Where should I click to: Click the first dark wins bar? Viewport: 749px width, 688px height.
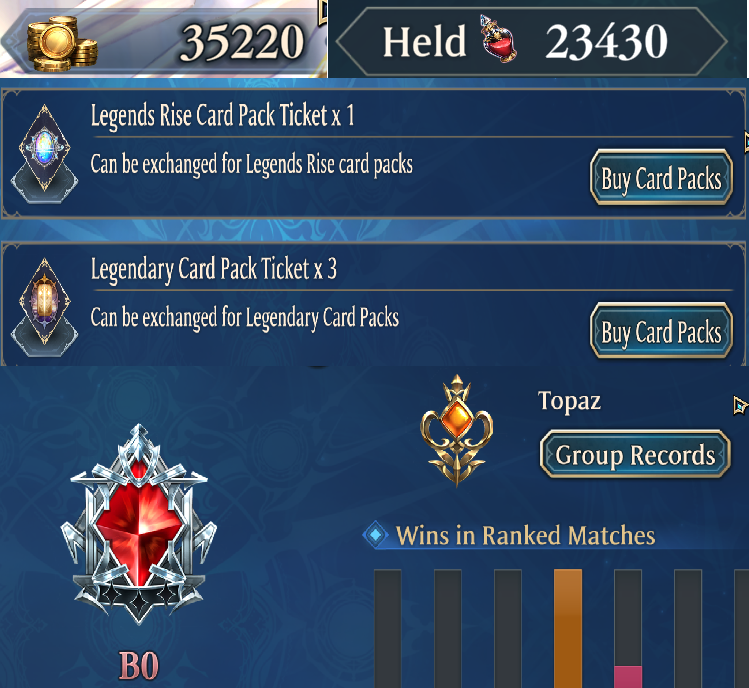coord(387,628)
